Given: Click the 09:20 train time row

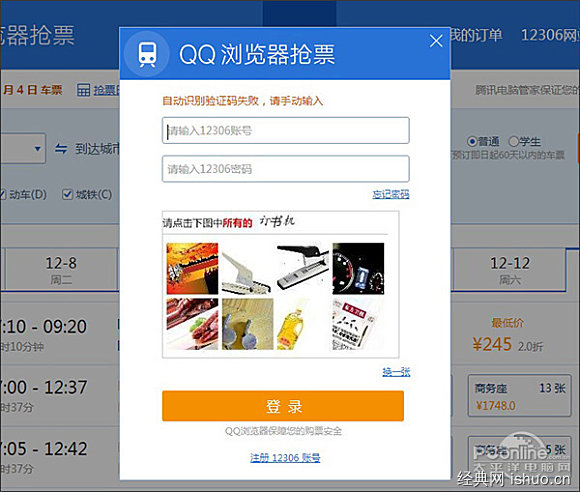Looking at the screenshot, I should pyautogui.click(x=43, y=327).
